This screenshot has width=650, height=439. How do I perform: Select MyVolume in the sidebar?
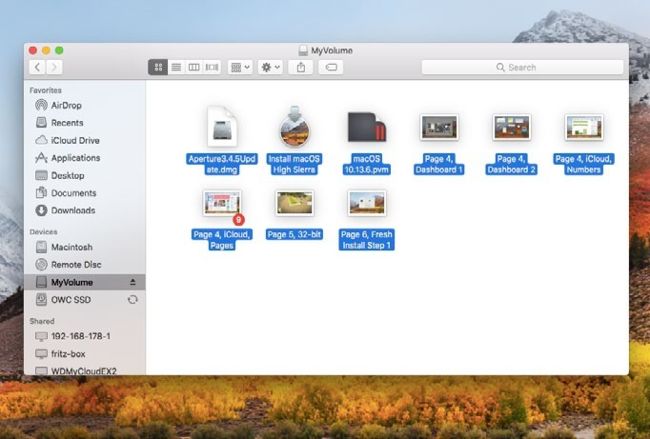85,282
